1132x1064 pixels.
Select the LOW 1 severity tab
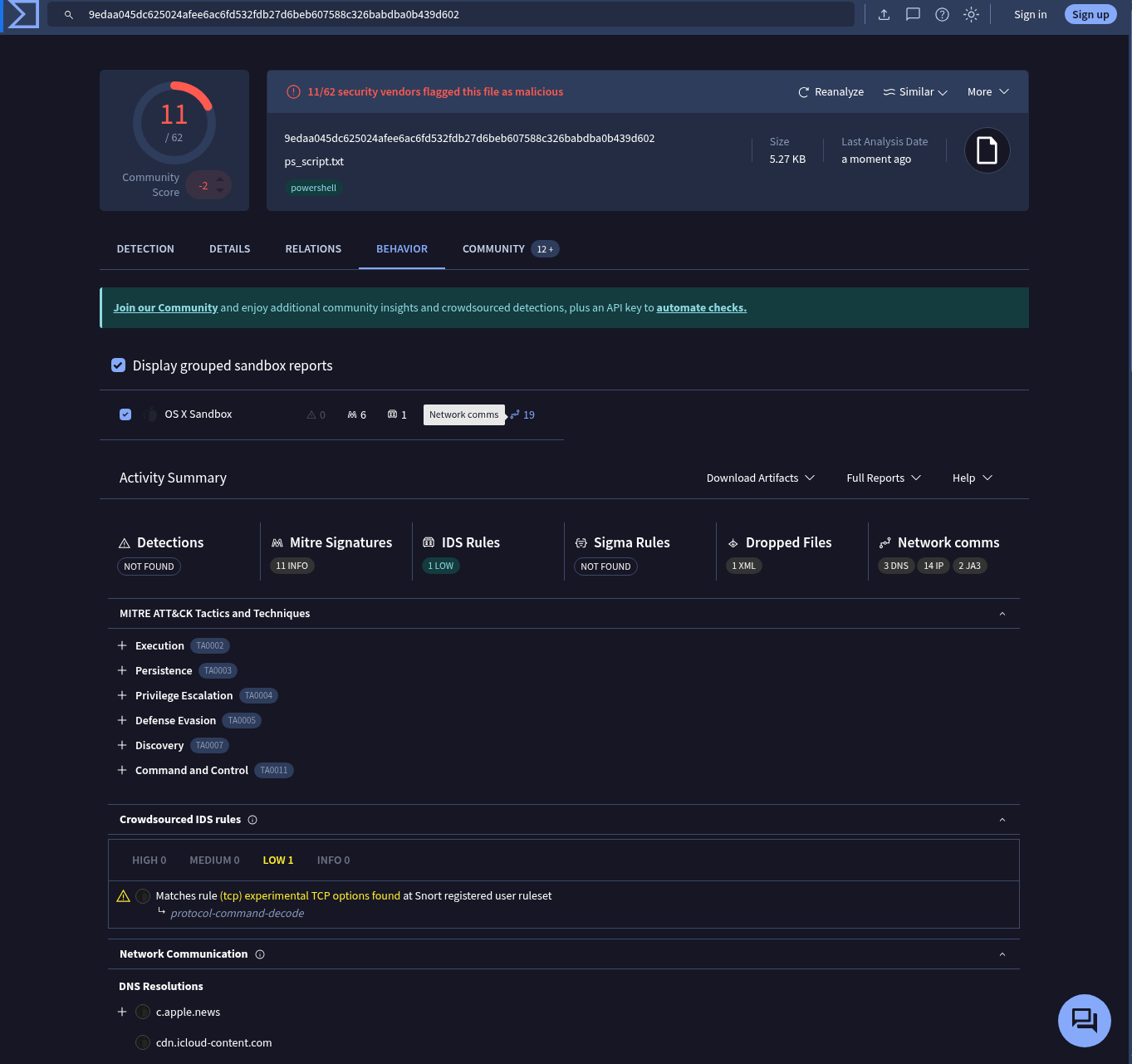[278, 861]
